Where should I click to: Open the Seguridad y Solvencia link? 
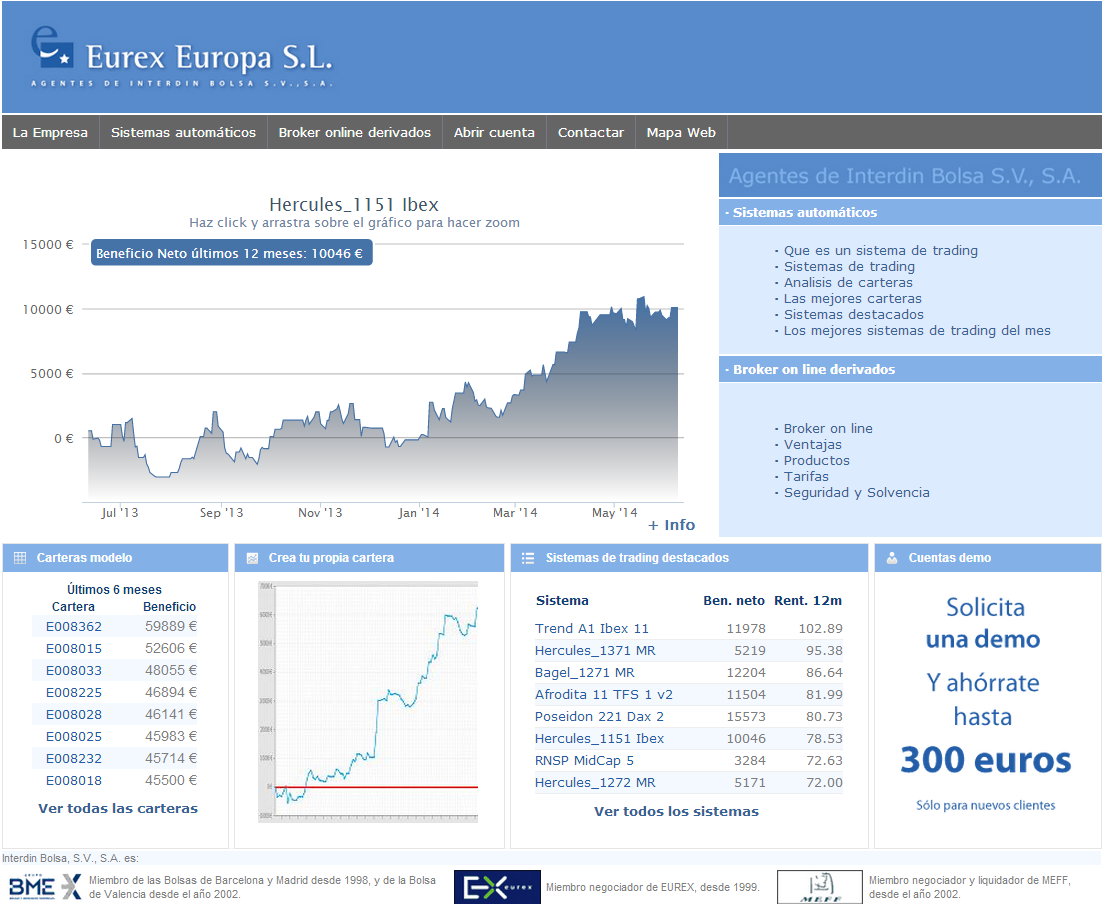pyautogui.click(x=856, y=493)
